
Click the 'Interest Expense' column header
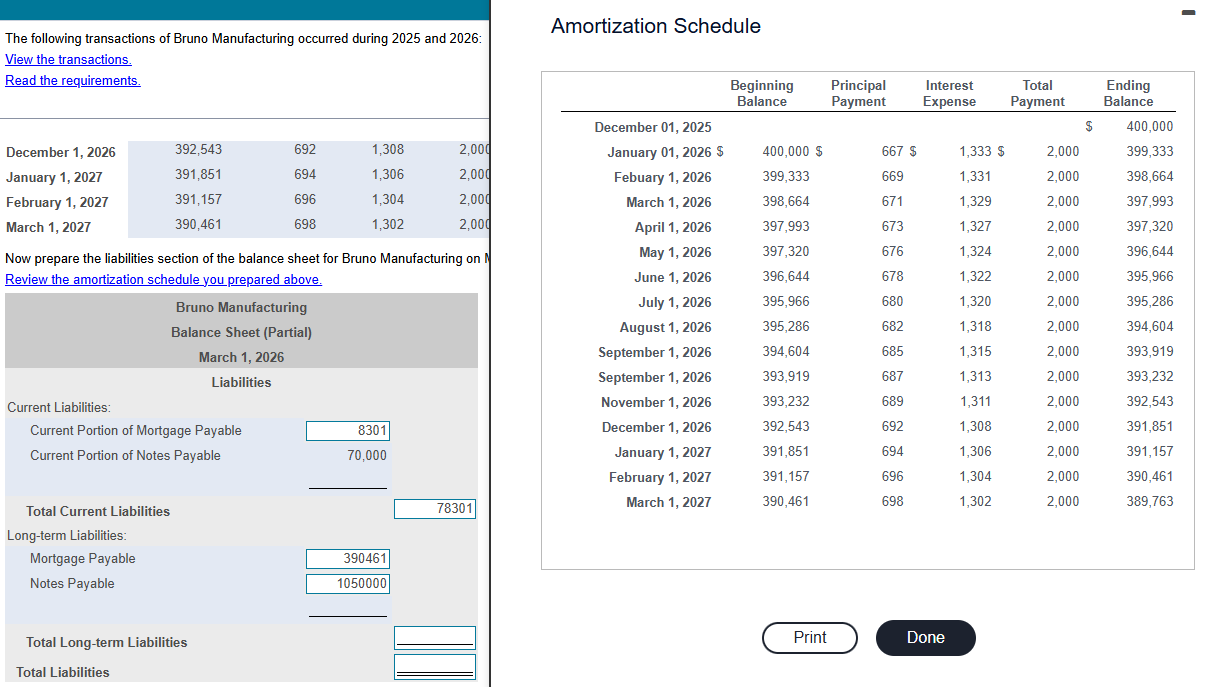(949, 93)
